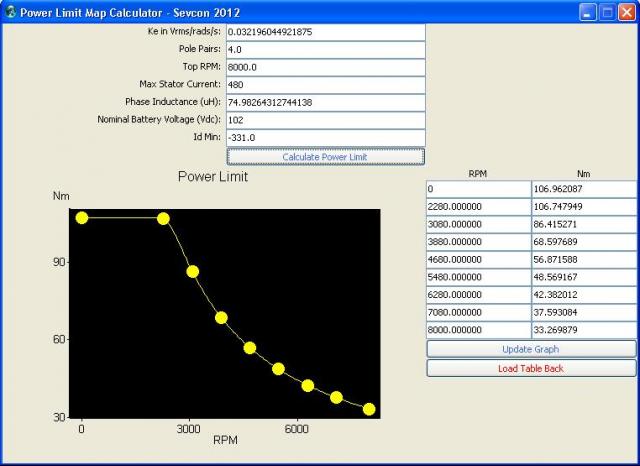Viewport: 640px width, 466px height.
Task: Click the Pole Pairs field showing 4.0
Action: click(326, 50)
